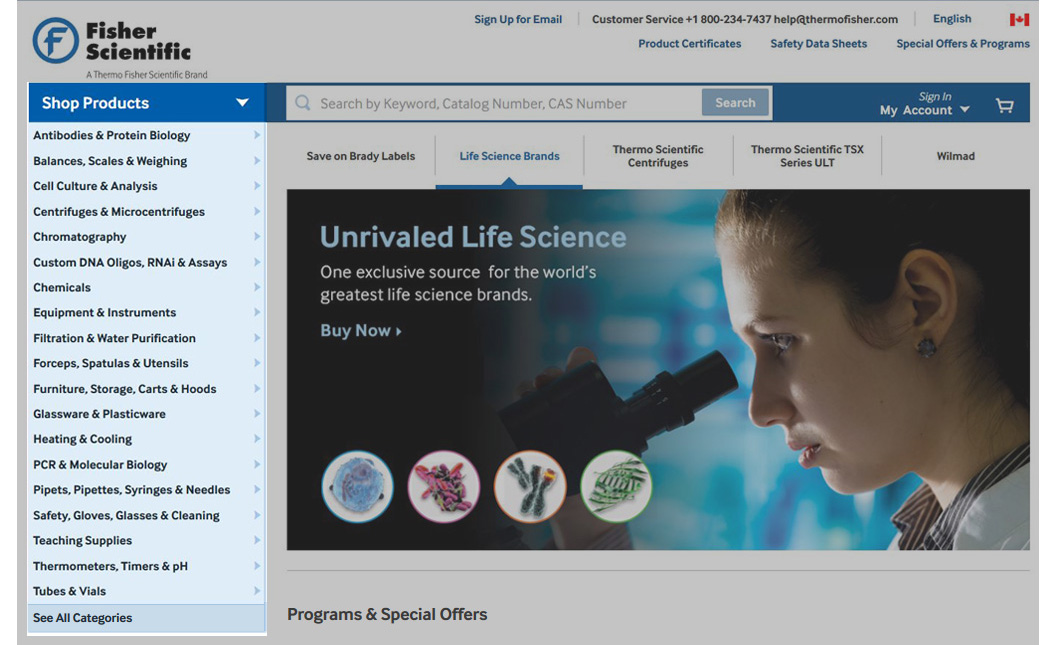Click See All Categories
Image resolution: width=1056 pixels, height=645 pixels.
point(82,618)
